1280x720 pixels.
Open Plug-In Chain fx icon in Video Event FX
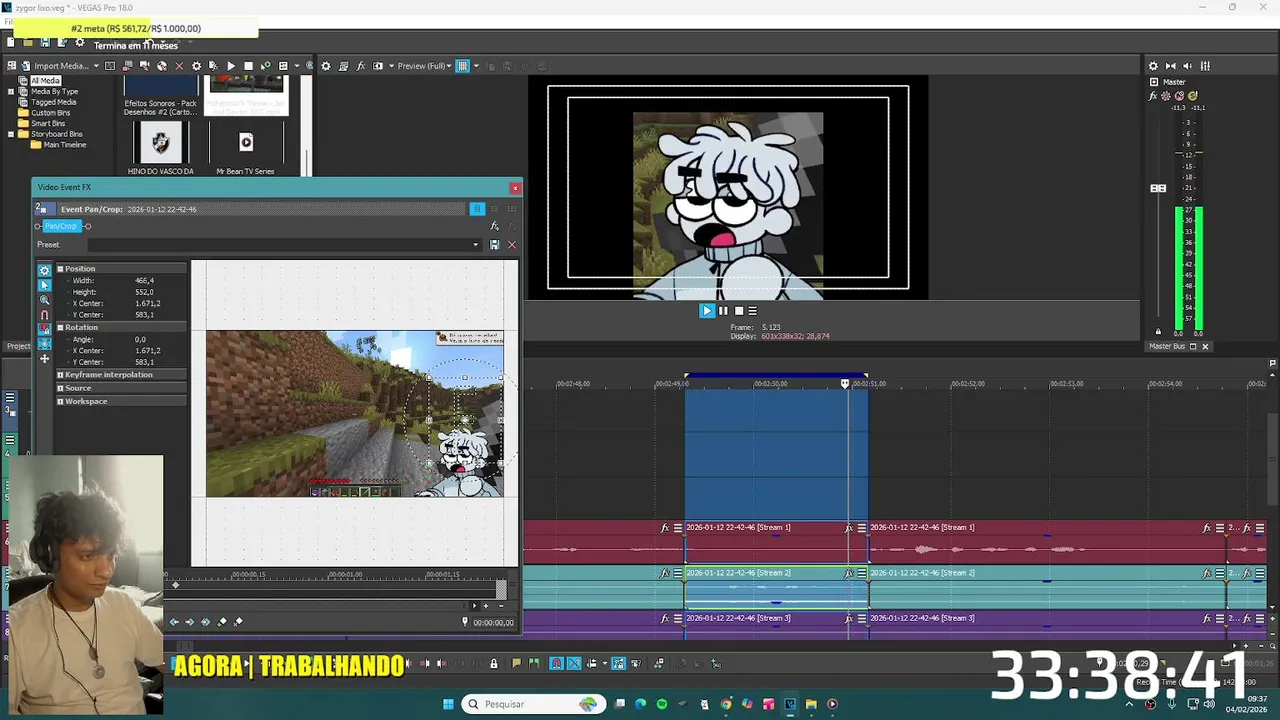(494, 226)
